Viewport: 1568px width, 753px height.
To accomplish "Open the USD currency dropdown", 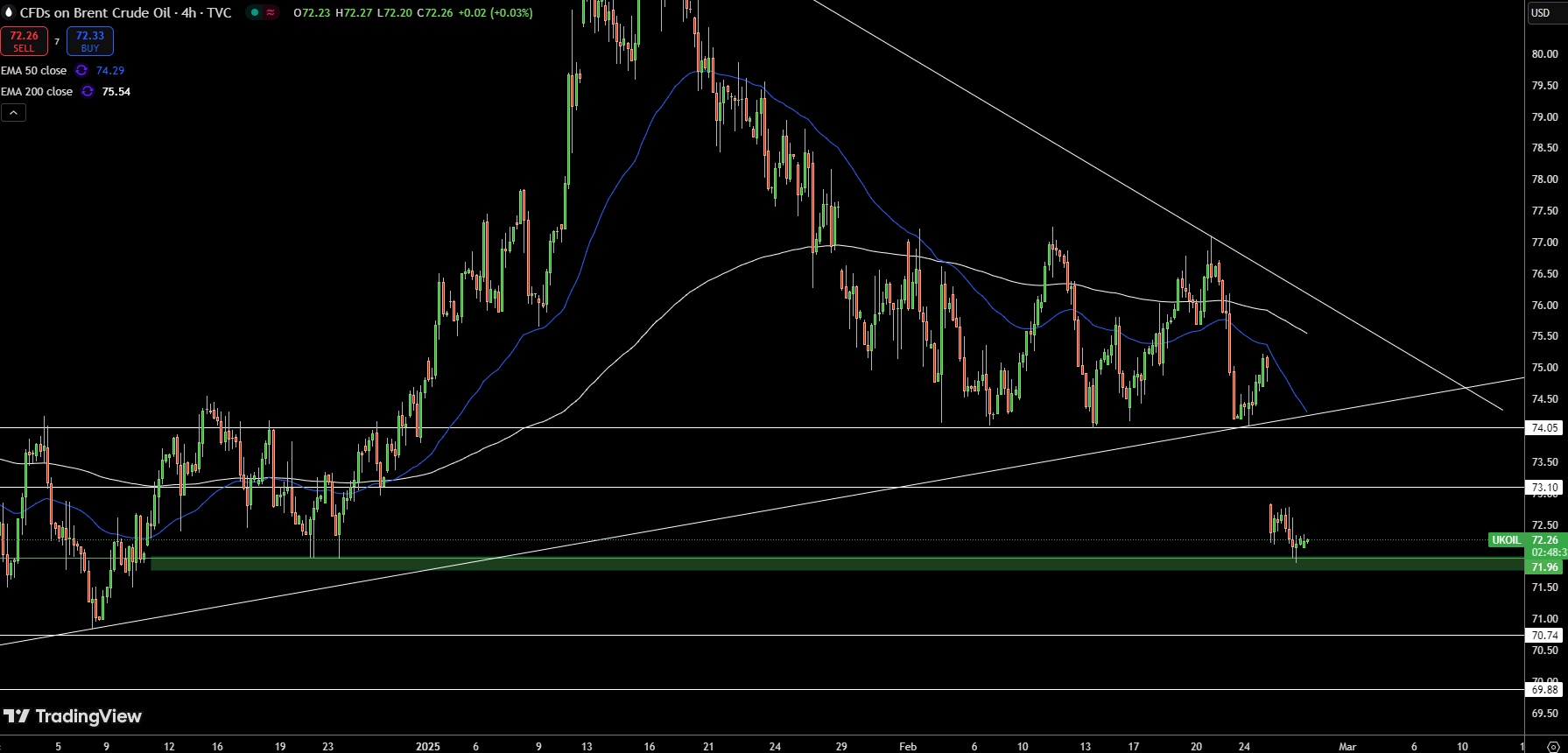I will [1547, 12].
